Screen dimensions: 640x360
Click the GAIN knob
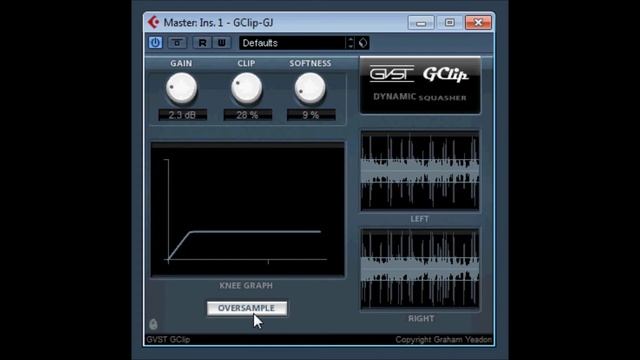click(181, 88)
